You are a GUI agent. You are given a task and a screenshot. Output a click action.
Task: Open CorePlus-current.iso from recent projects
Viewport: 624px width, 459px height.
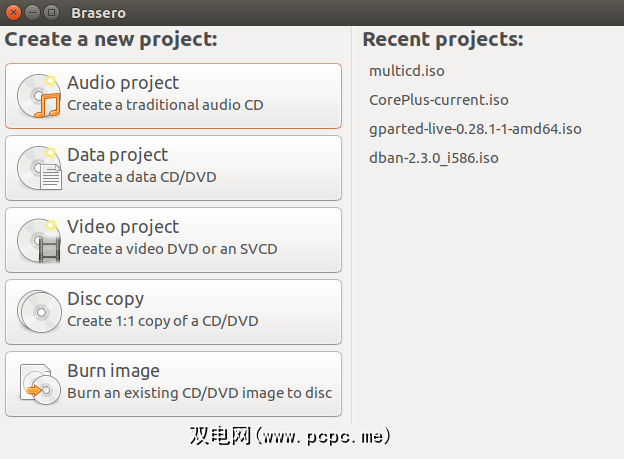(439, 100)
